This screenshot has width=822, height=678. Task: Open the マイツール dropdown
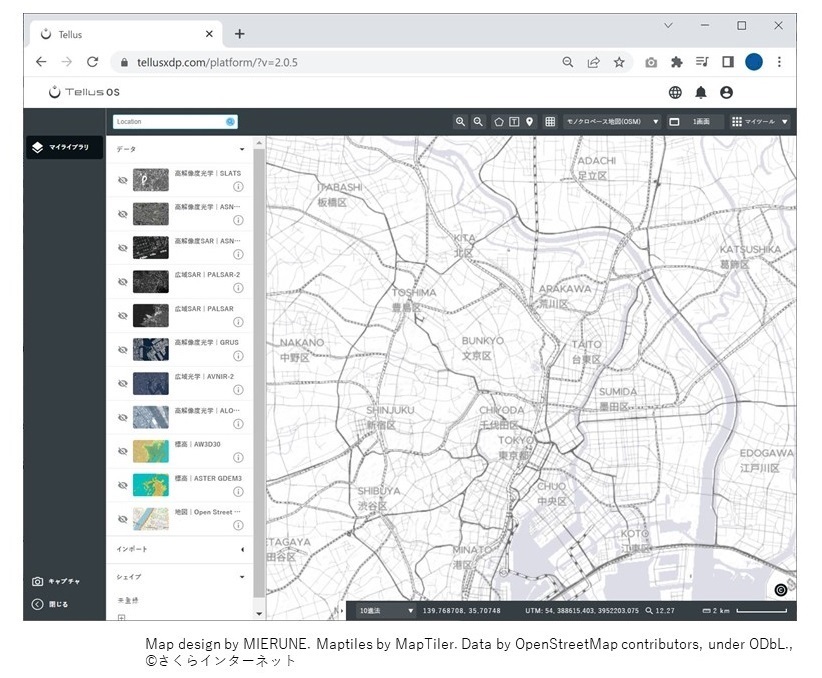760,122
